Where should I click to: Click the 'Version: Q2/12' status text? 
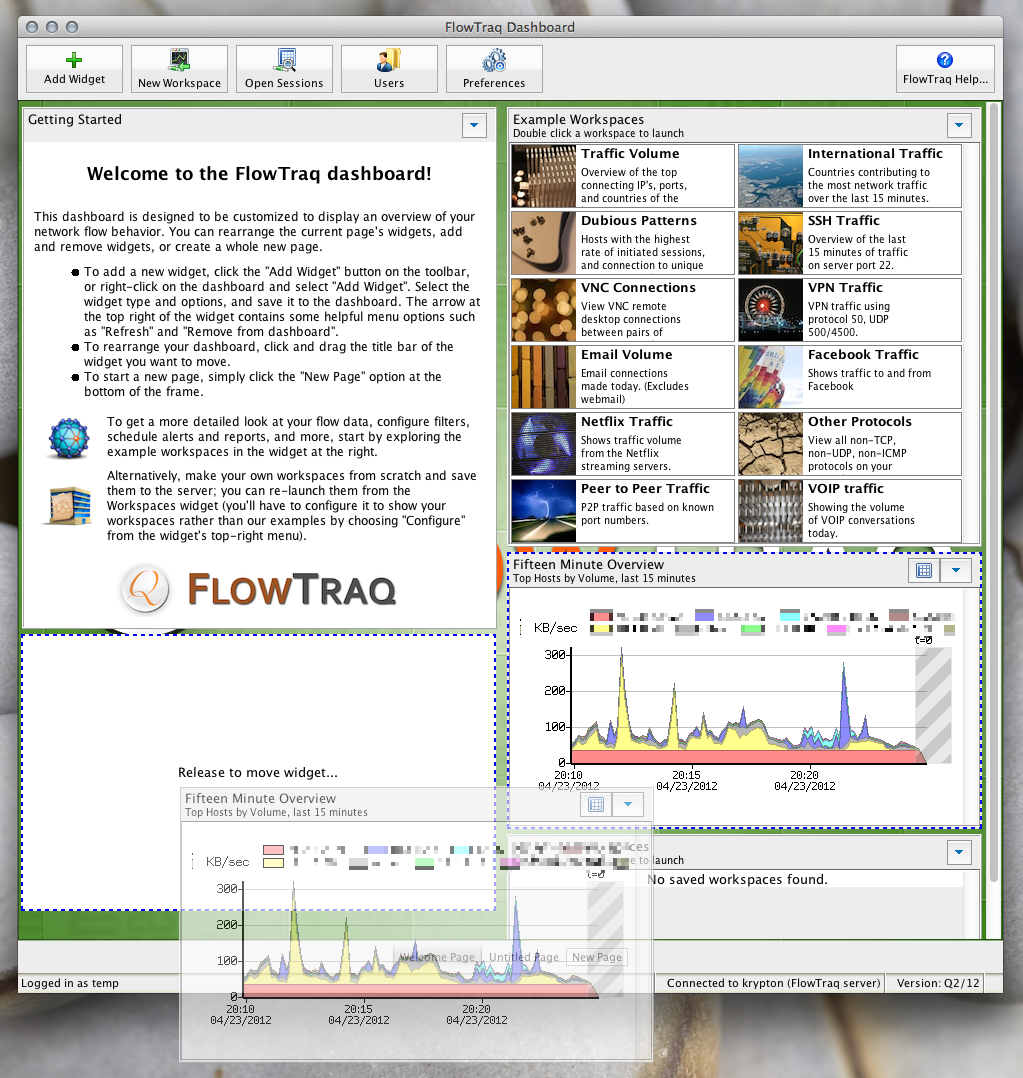[938, 983]
